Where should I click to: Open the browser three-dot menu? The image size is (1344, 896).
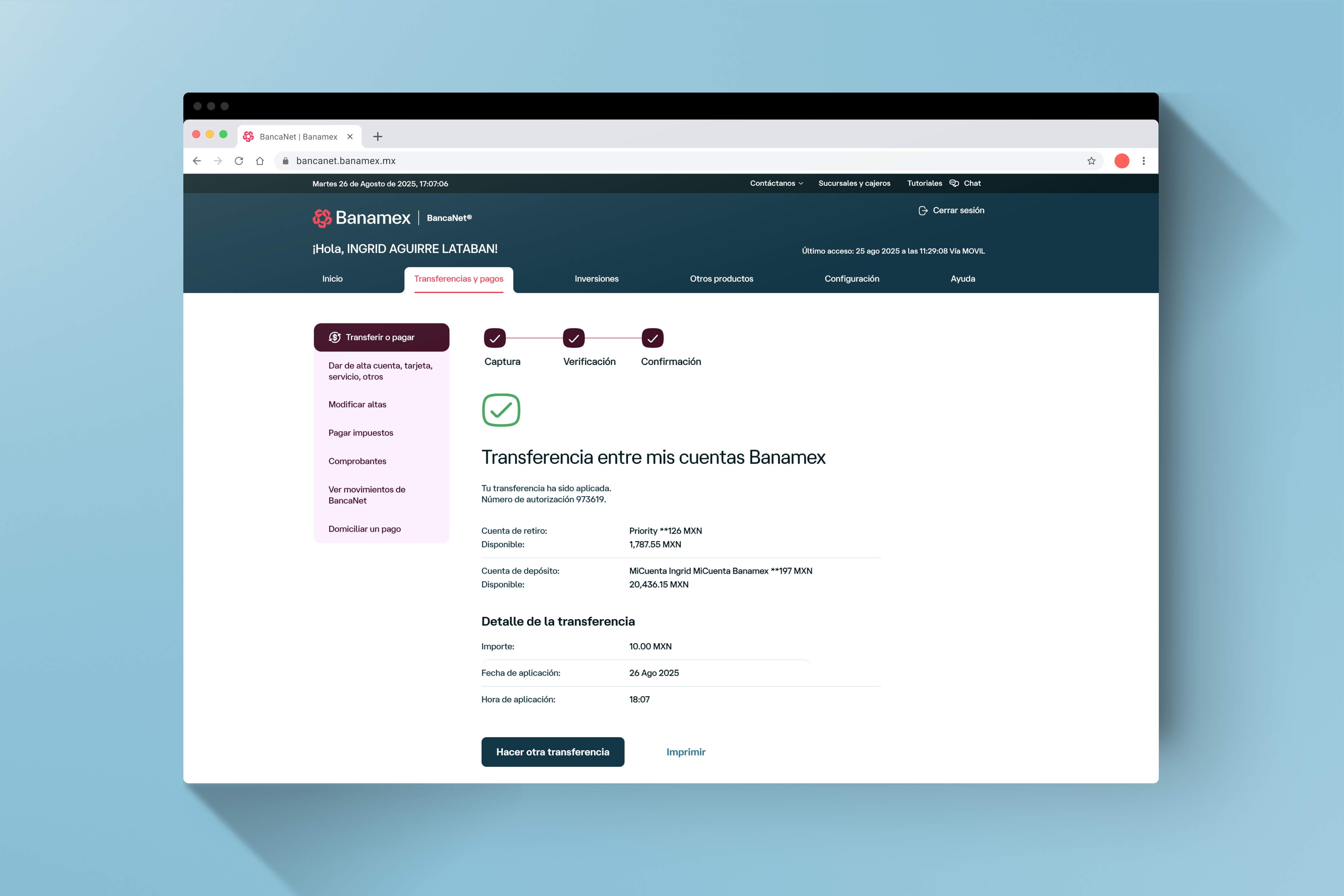[x=1143, y=161]
